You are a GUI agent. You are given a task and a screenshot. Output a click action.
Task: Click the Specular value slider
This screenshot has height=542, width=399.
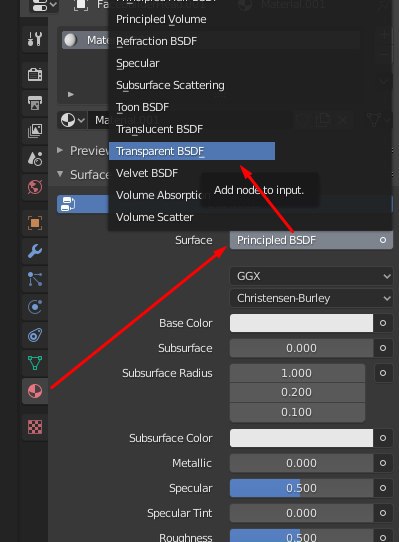pos(301,488)
